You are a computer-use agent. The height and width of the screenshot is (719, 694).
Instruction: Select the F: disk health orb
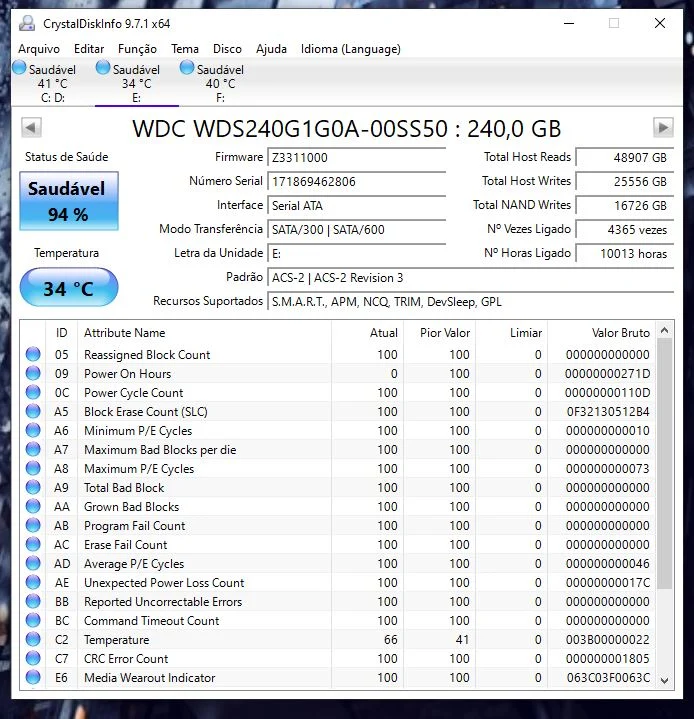(x=187, y=67)
